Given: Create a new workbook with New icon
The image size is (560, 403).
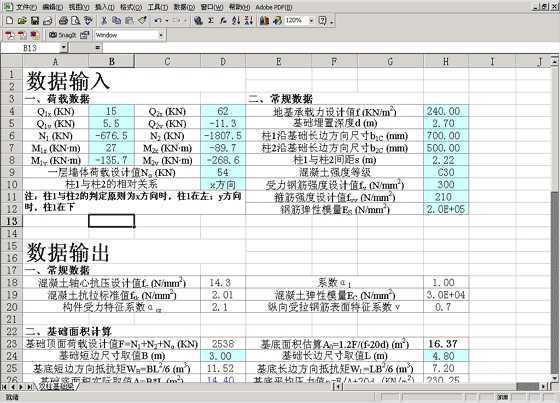Looking at the screenshot, I should click(9, 20).
